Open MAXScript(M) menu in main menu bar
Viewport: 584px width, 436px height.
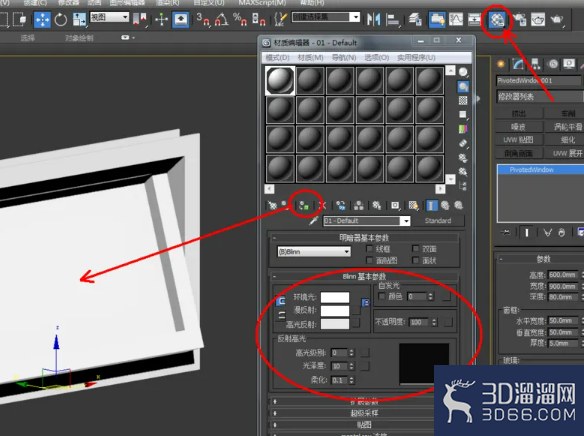(x=262, y=3)
